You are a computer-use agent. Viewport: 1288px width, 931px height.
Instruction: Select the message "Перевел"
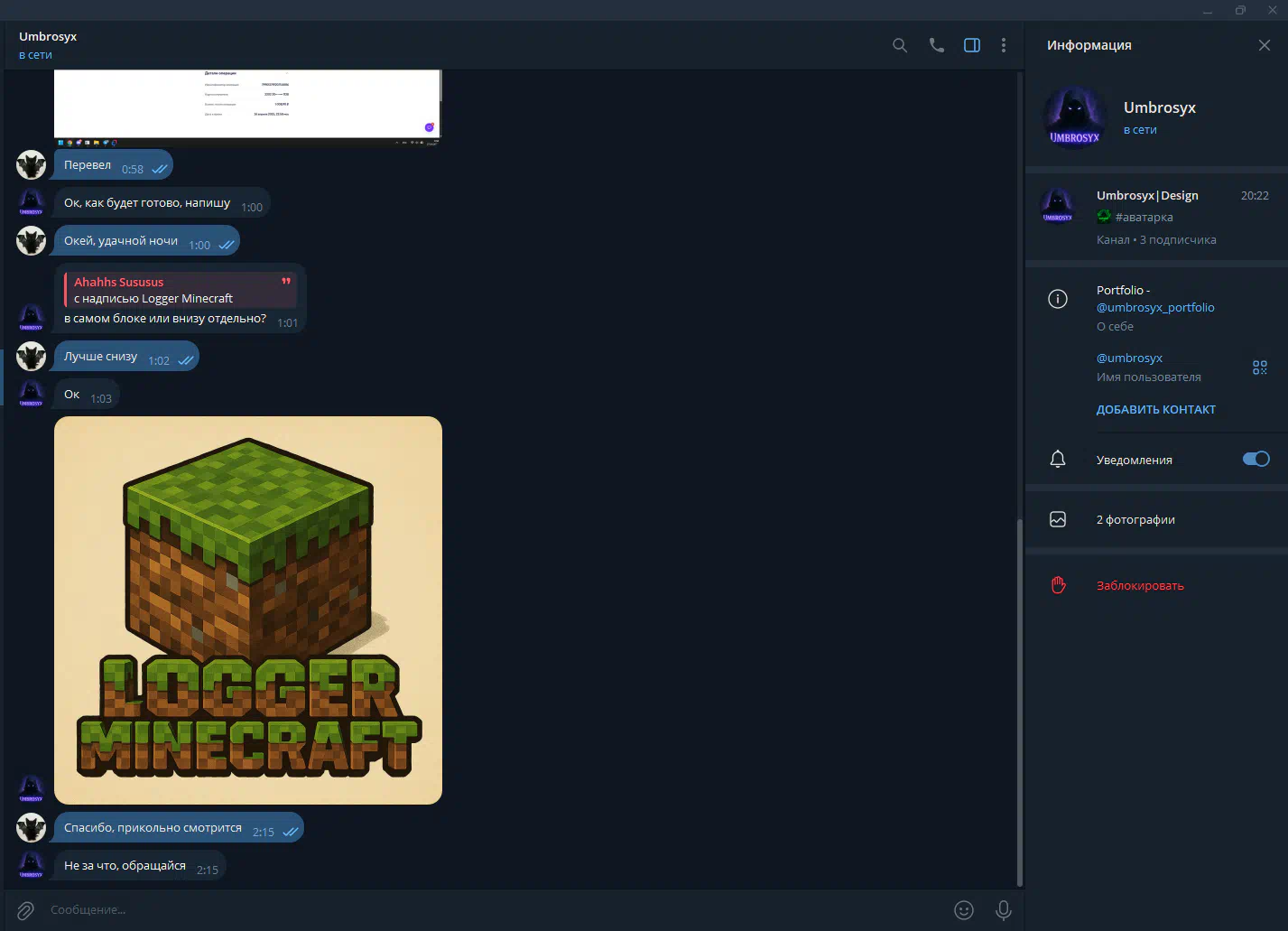pyautogui.click(x=113, y=165)
